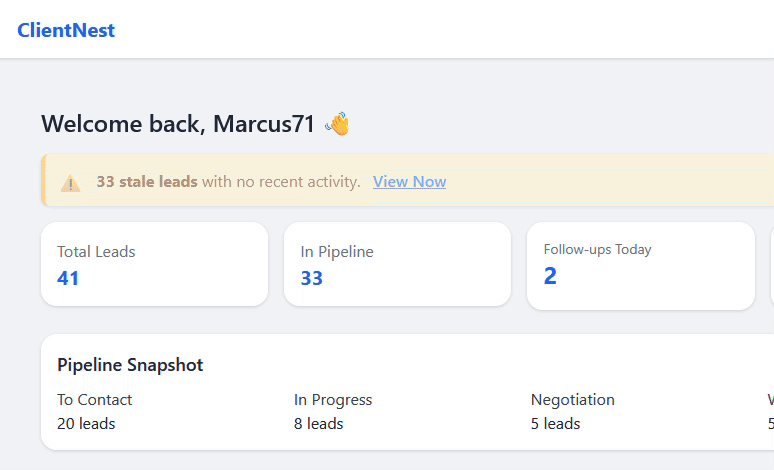The image size is (774, 470).
Task: Click the 20 leads count
Action: point(86,424)
